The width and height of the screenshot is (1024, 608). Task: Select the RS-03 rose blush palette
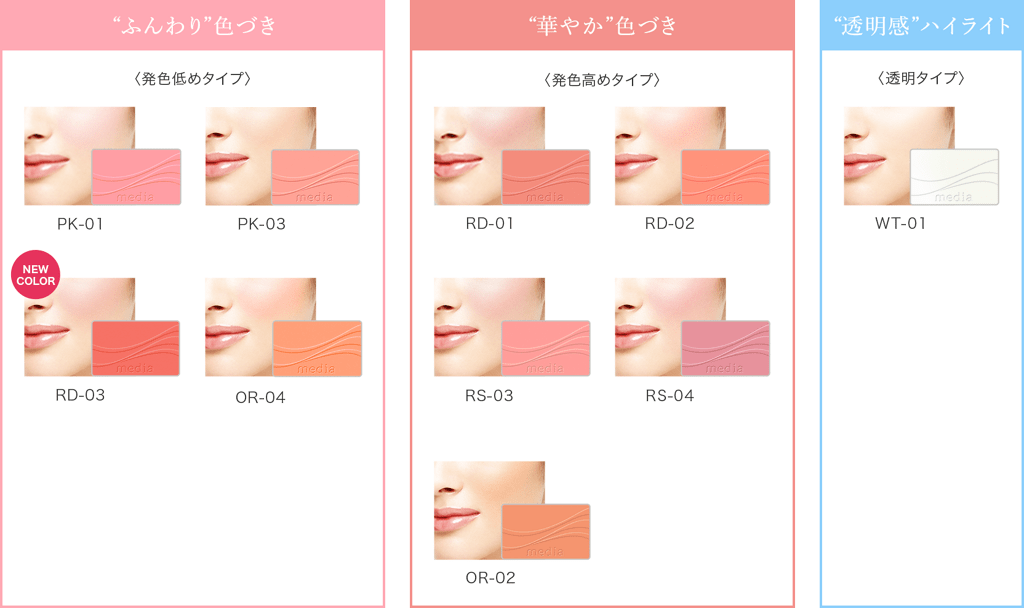[x=546, y=348]
